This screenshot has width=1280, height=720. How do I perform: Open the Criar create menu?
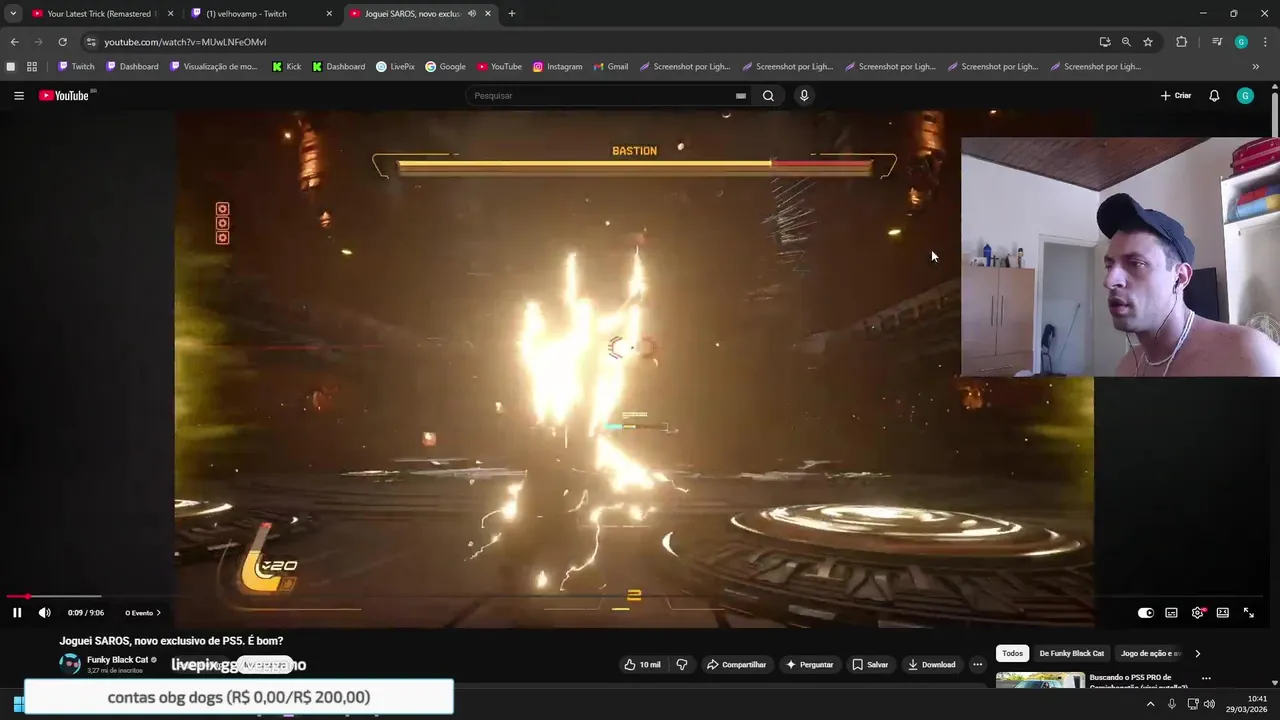point(1176,96)
